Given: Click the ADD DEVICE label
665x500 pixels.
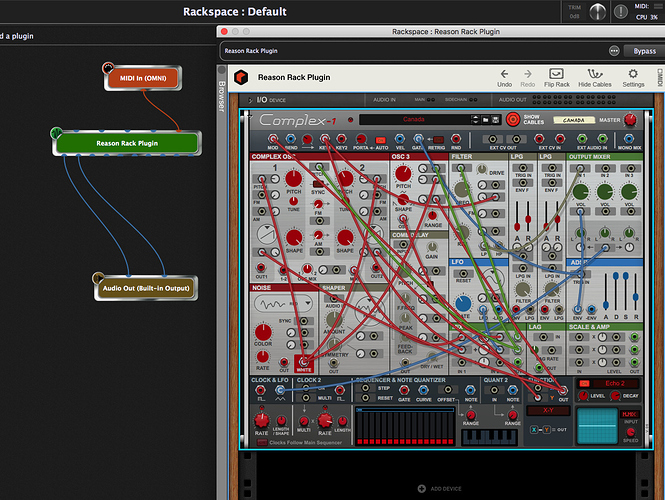Looking at the screenshot, I should [446, 489].
